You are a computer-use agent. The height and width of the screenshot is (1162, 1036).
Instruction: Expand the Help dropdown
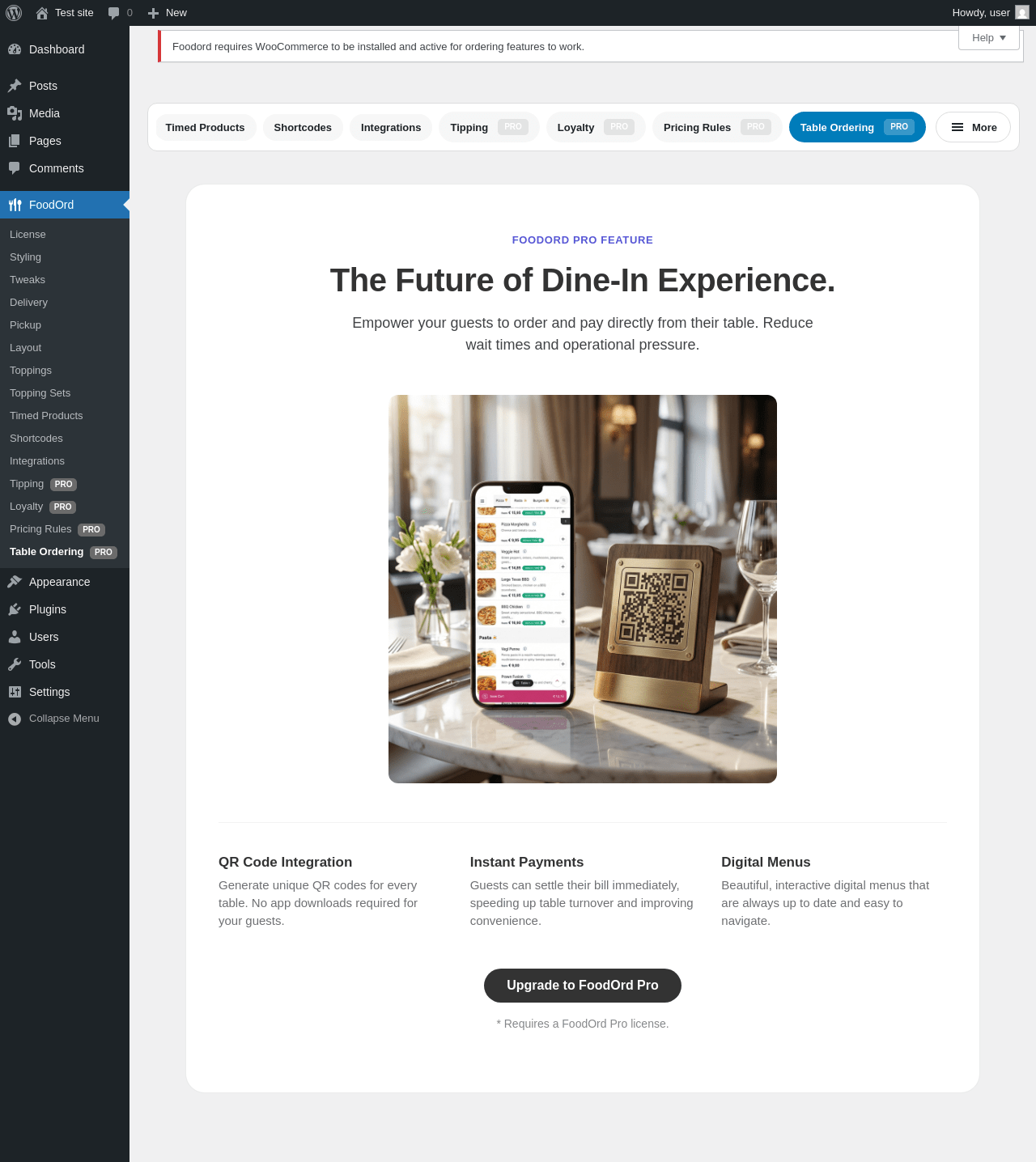[989, 38]
